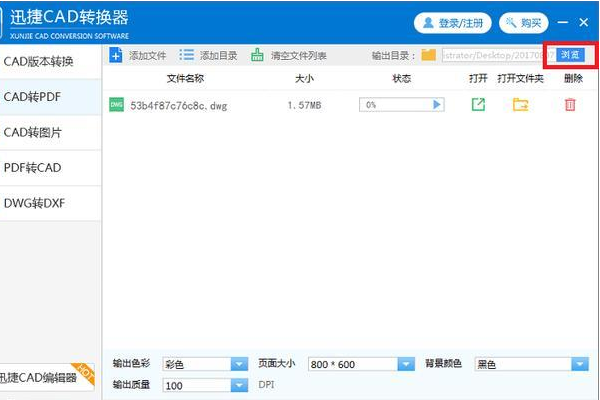Expand the 输出质量 quality dropdown
Image resolution: width=600 pixels, height=400 pixels.
pos(239,385)
